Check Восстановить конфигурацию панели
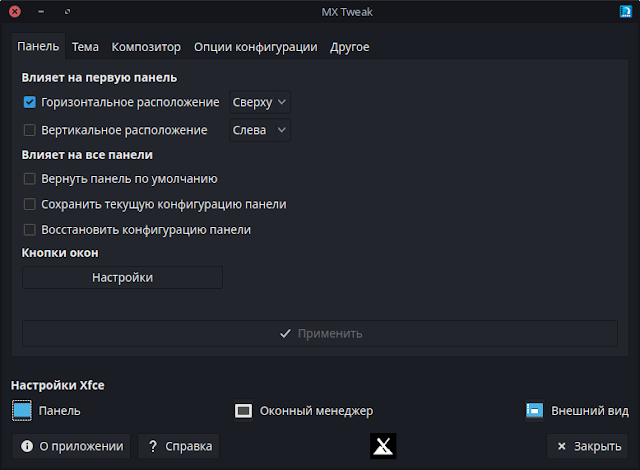This screenshot has height=470, width=640. tap(29, 230)
